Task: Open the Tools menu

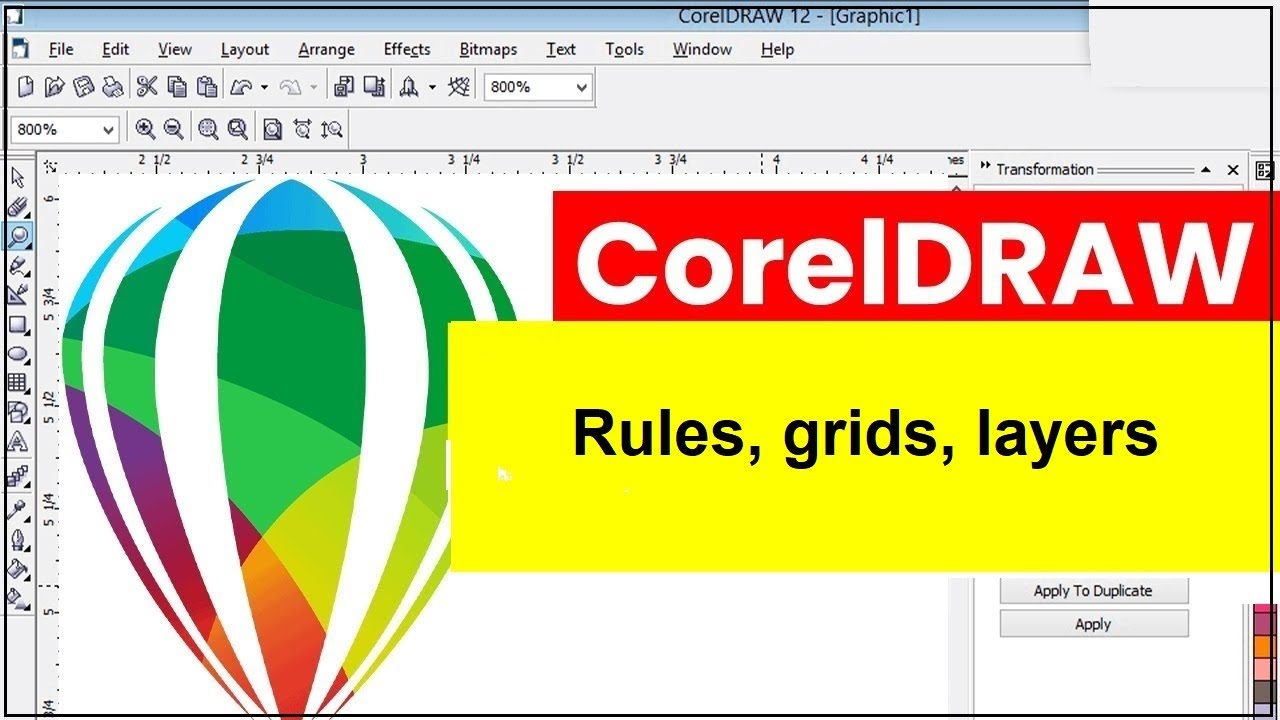Action: point(625,49)
